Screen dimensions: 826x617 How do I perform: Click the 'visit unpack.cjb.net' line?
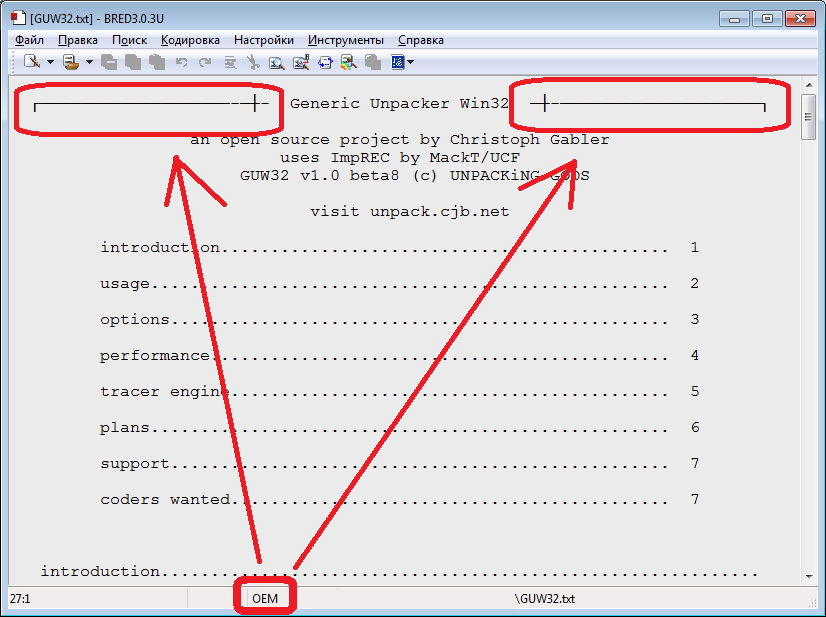410,212
